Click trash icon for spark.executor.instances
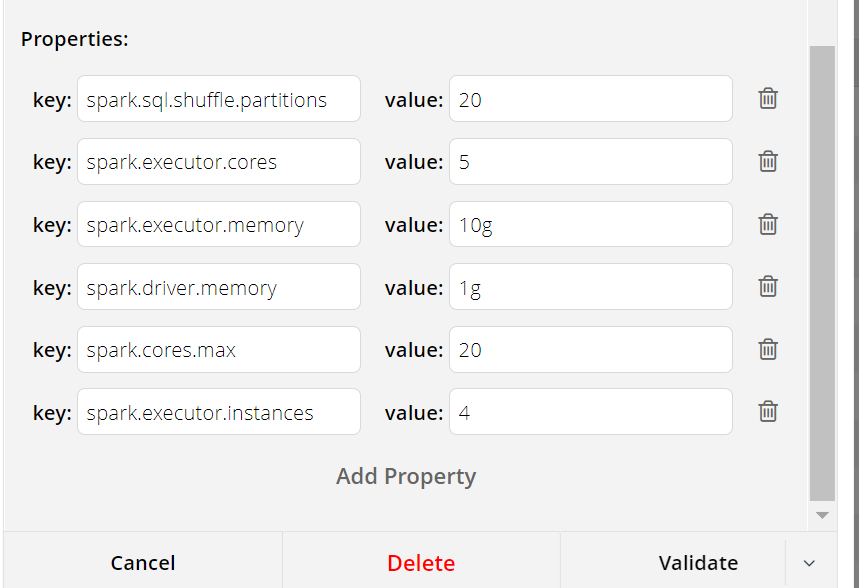The height and width of the screenshot is (588, 859). pos(767,412)
